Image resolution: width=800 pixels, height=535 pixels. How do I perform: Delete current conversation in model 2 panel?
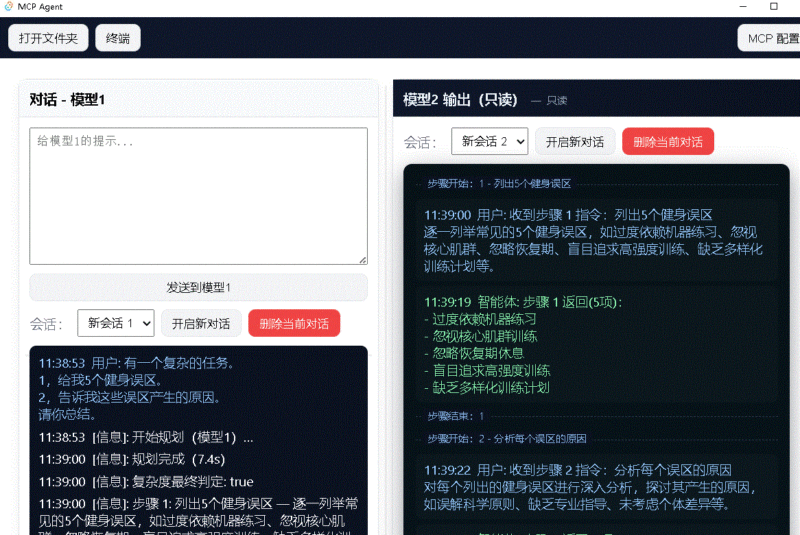click(x=668, y=141)
